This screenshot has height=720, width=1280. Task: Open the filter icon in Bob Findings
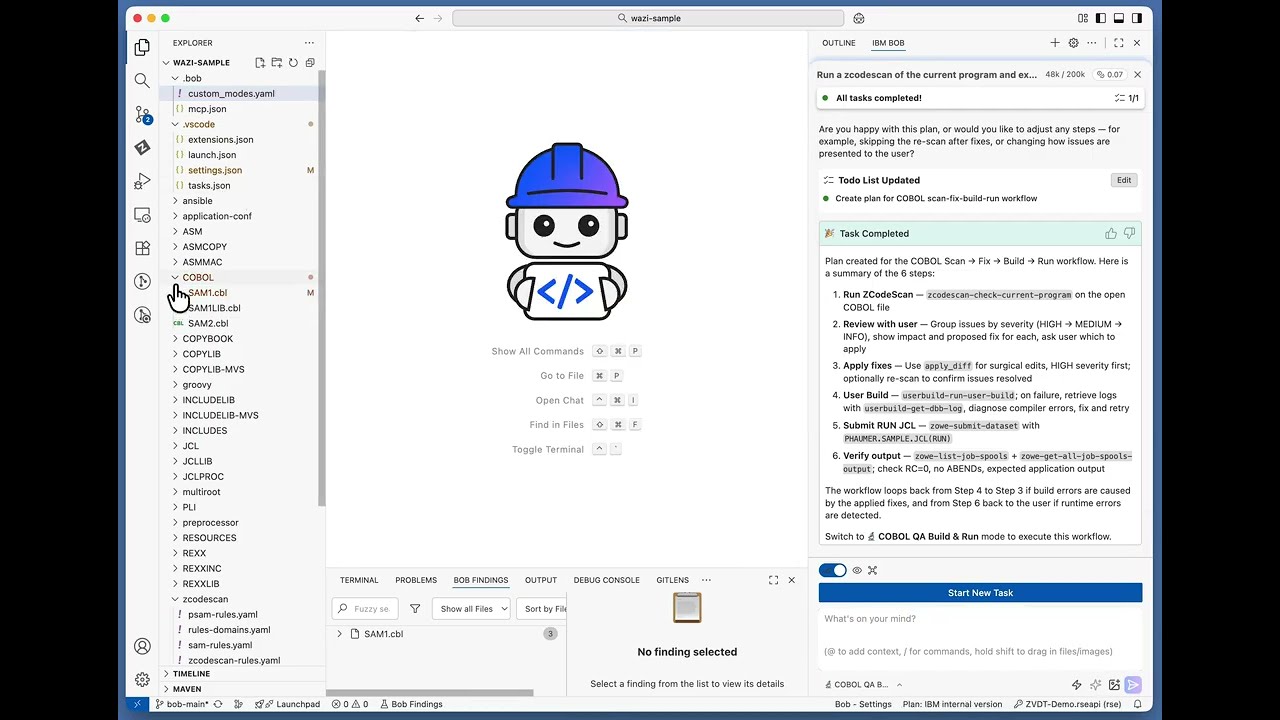tap(415, 608)
